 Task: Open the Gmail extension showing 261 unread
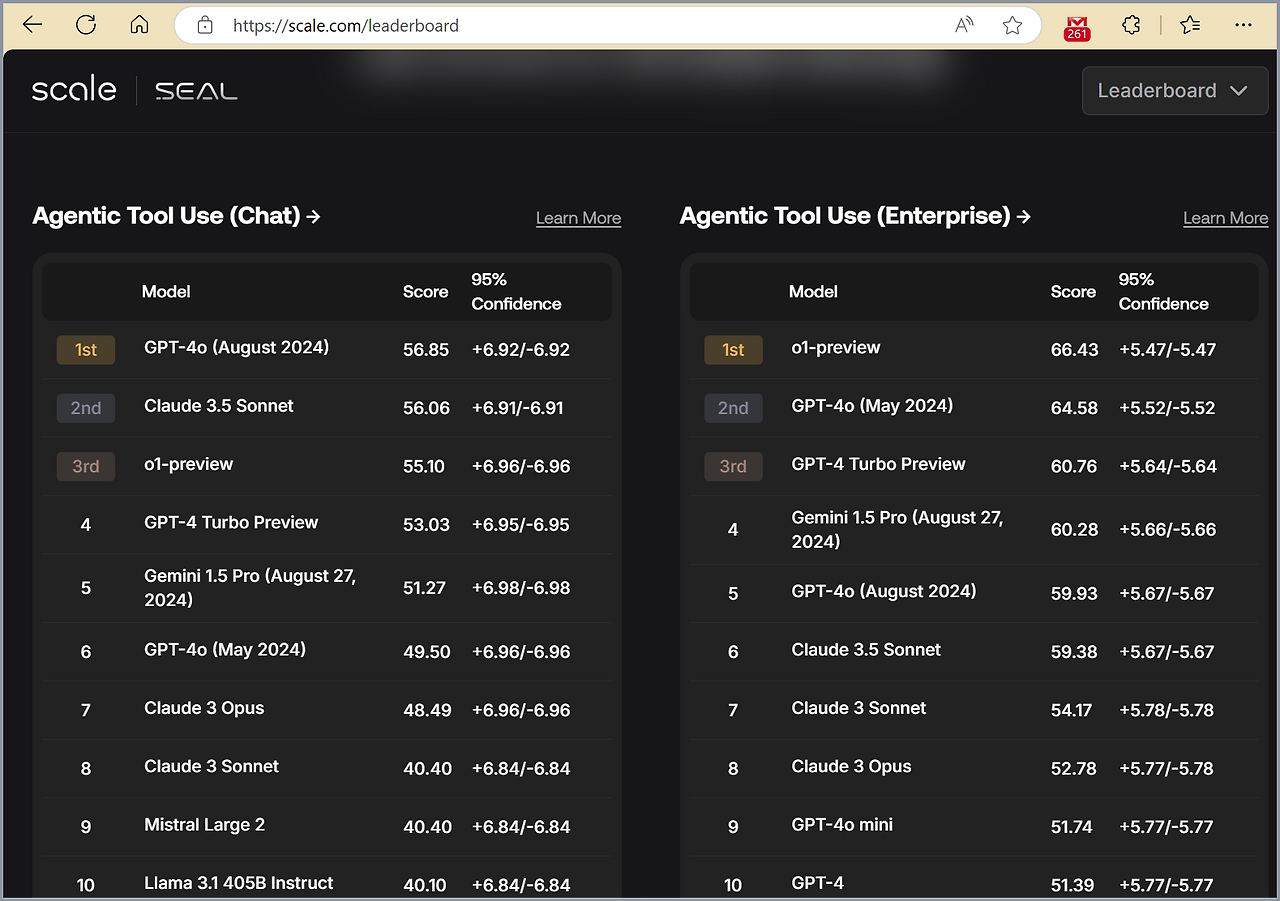point(1076,25)
